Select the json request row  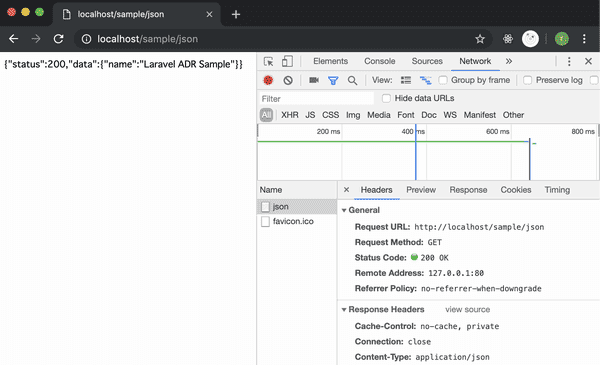point(297,207)
